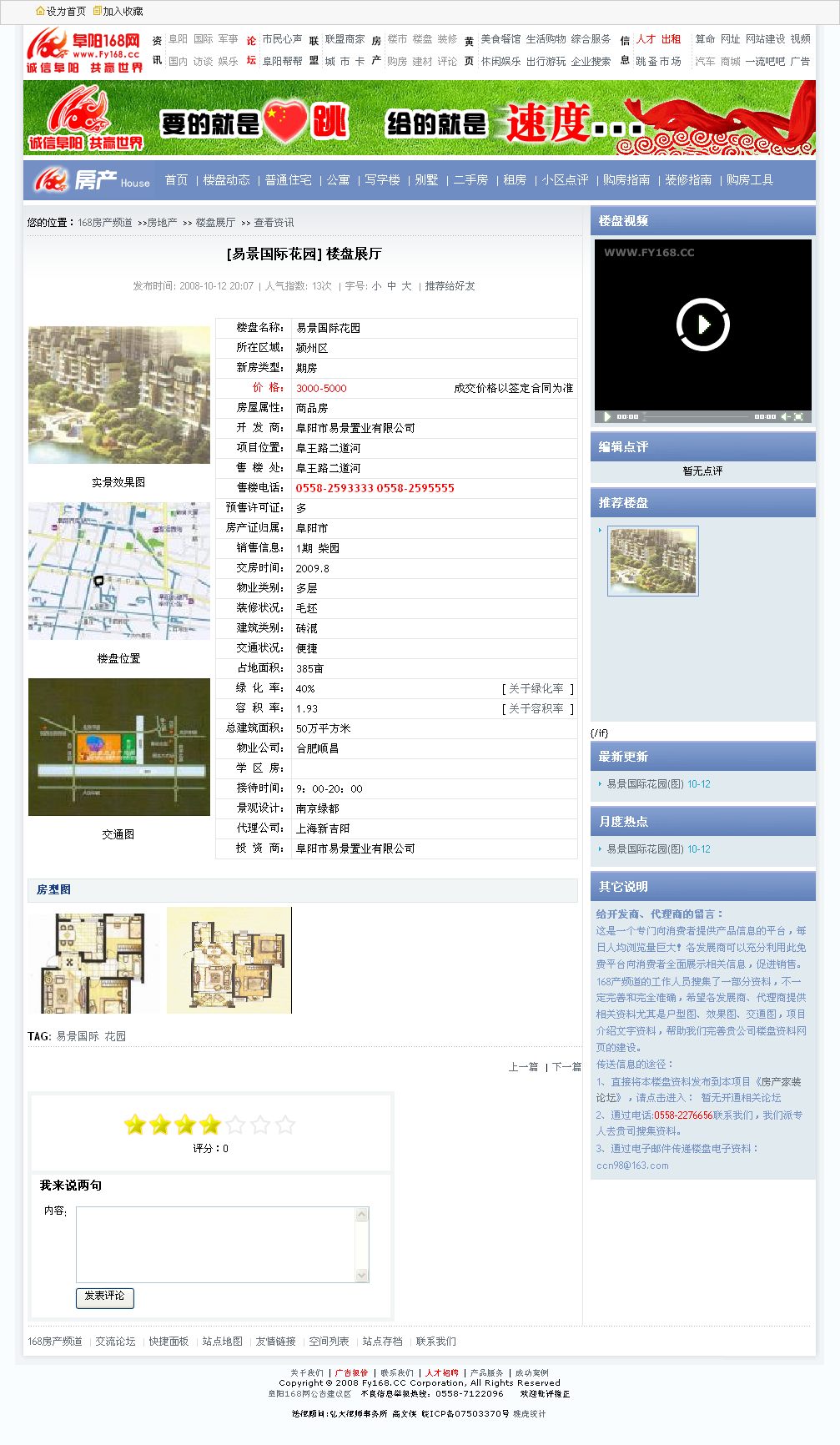Click 推荐给好友 share link
Viewport: 840px width, 1445px height.
pos(450,286)
